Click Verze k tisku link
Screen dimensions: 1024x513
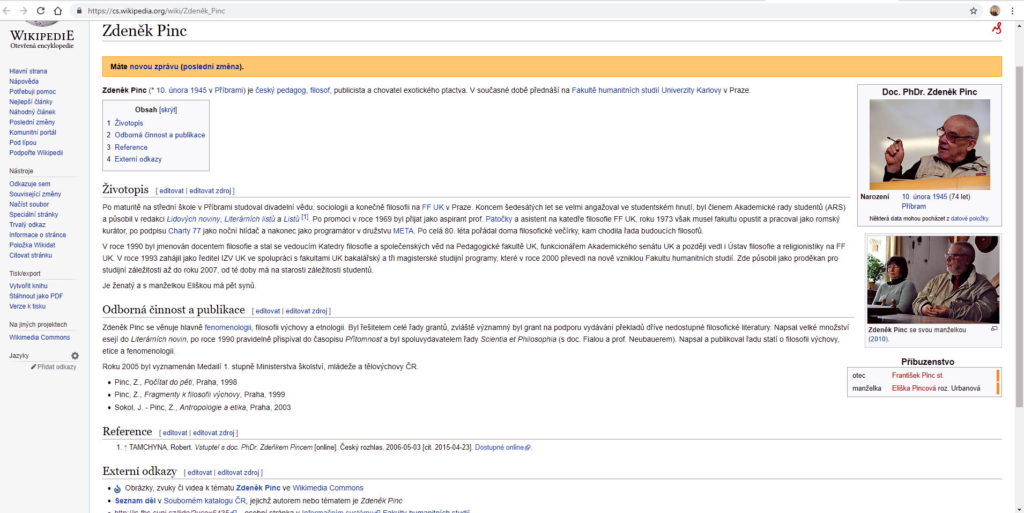(27, 306)
